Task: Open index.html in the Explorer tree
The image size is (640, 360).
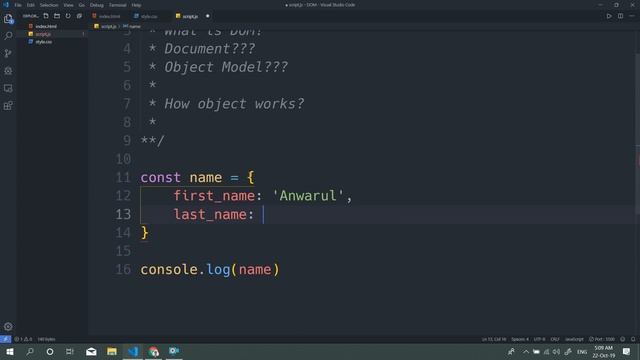Action: pos(46,26)
